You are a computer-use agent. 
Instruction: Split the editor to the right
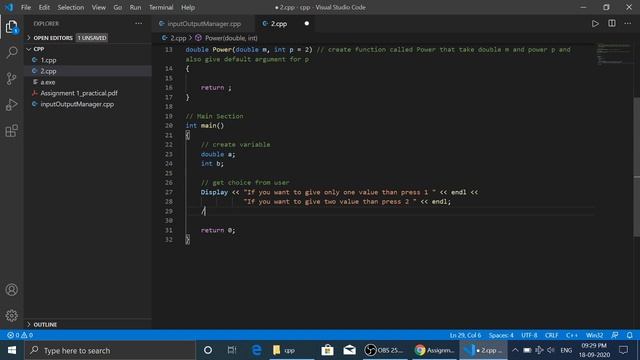pos(612,24)
